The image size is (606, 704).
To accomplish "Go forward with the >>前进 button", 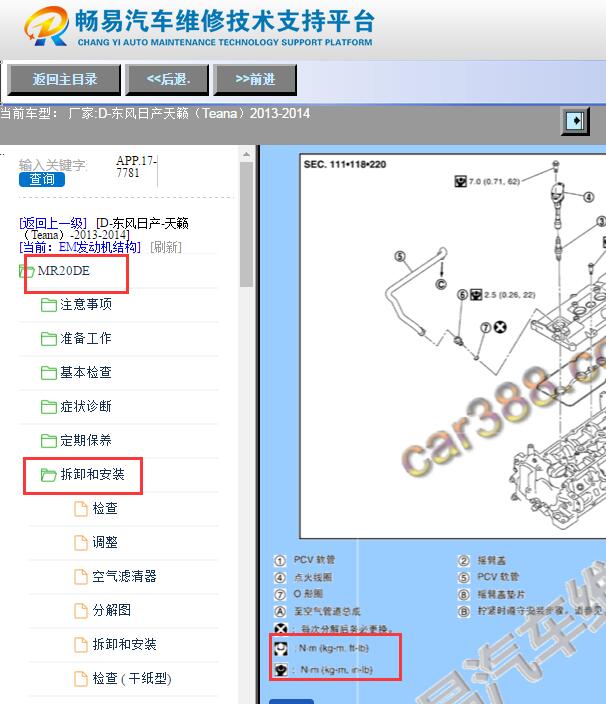I will pos(255,79).
